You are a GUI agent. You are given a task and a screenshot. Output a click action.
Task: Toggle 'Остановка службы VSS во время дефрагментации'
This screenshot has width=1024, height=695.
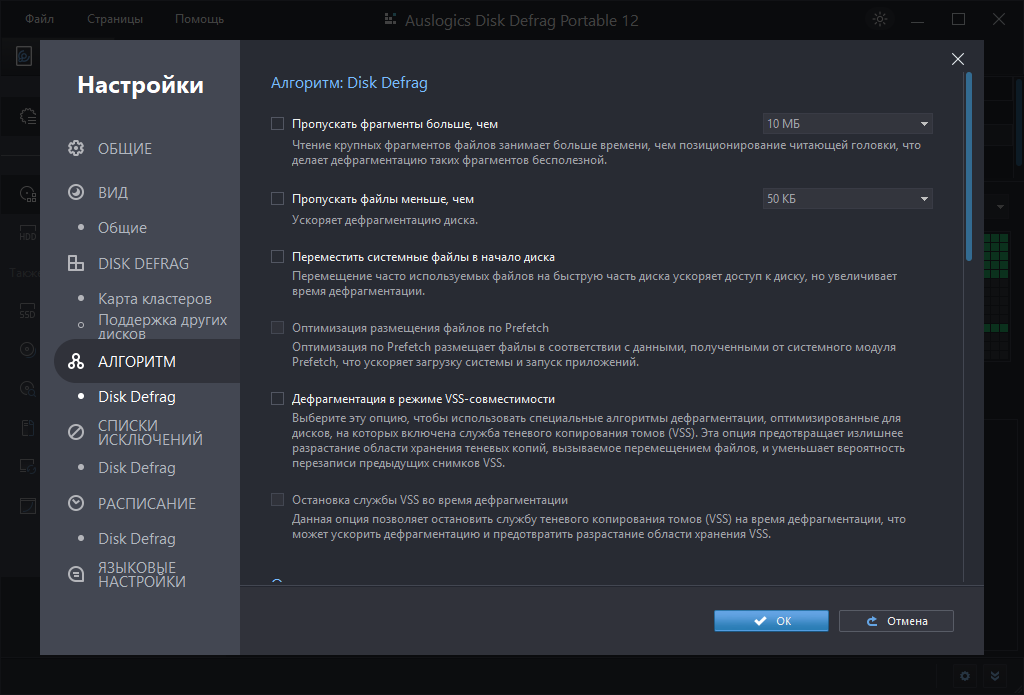278,500
